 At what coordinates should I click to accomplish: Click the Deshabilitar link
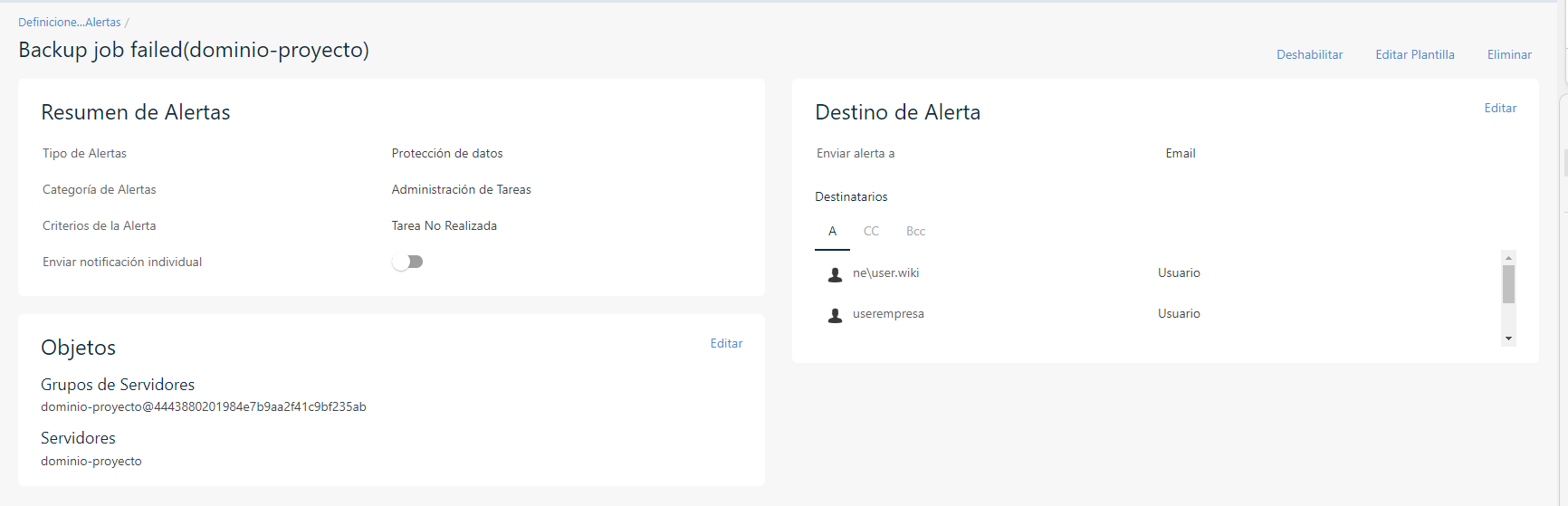click(1309, 55)
